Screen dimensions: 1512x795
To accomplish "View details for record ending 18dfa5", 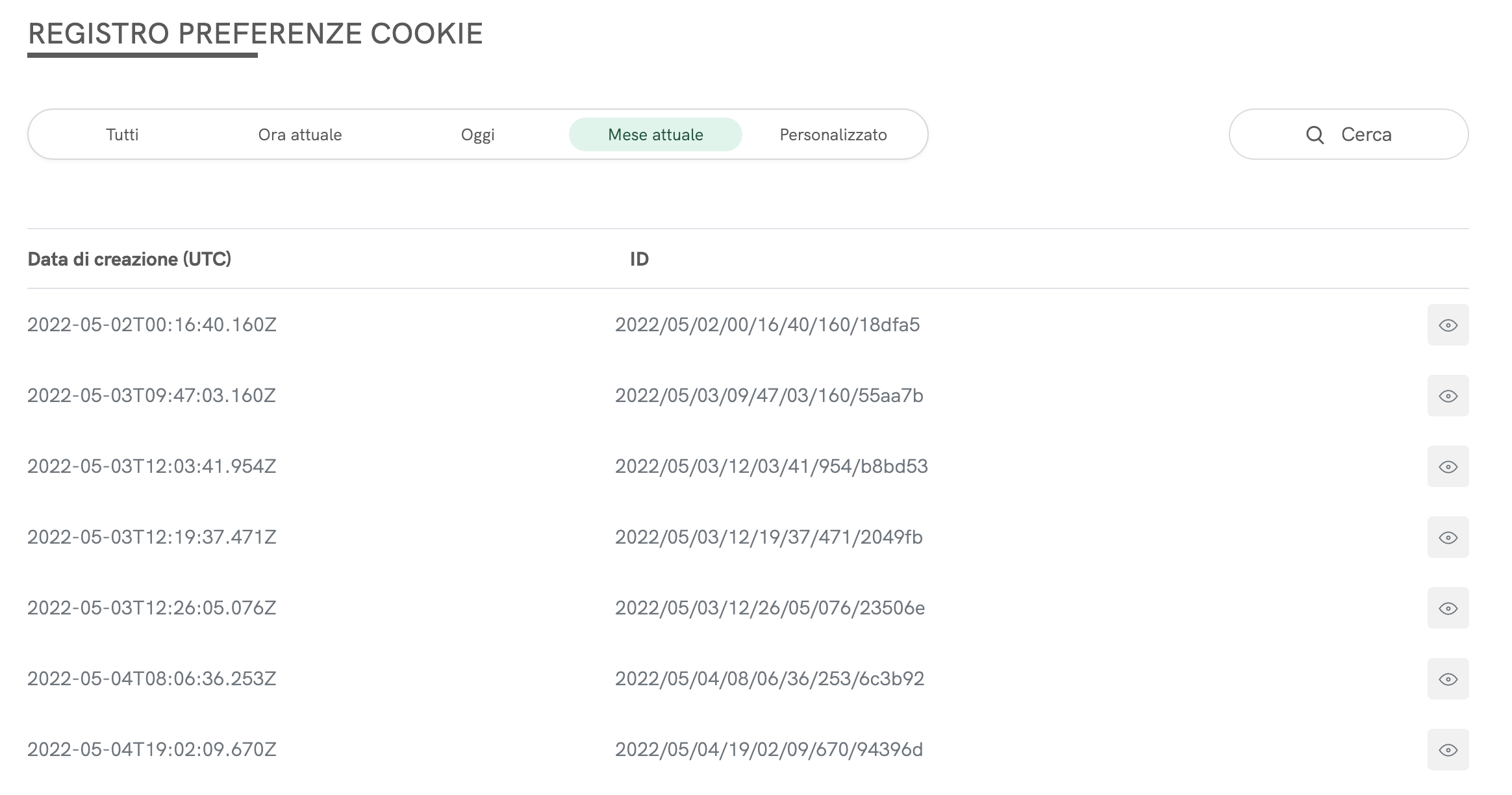I will 1448,325.
